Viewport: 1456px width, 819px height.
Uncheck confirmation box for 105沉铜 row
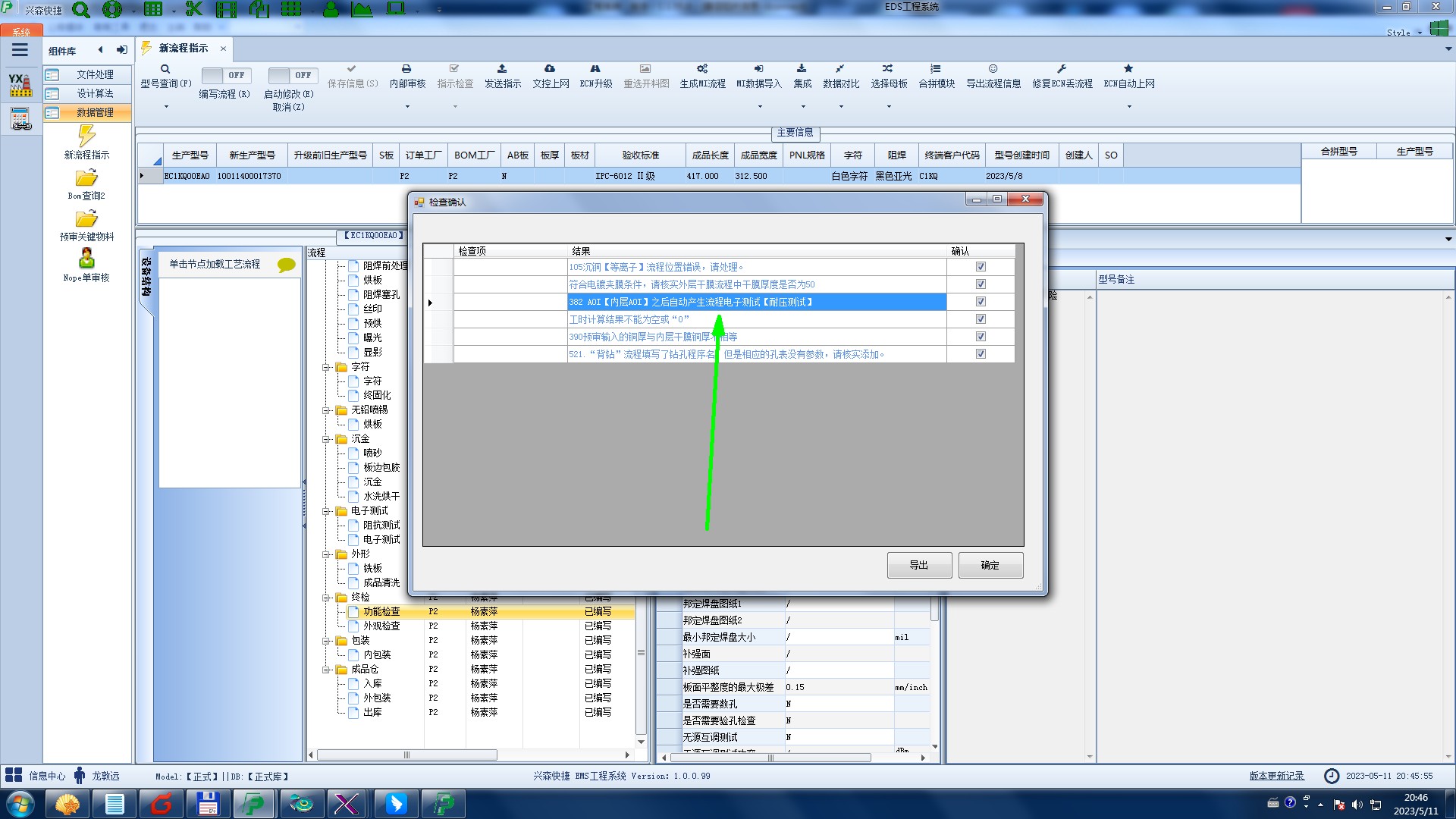pos(981,267)
